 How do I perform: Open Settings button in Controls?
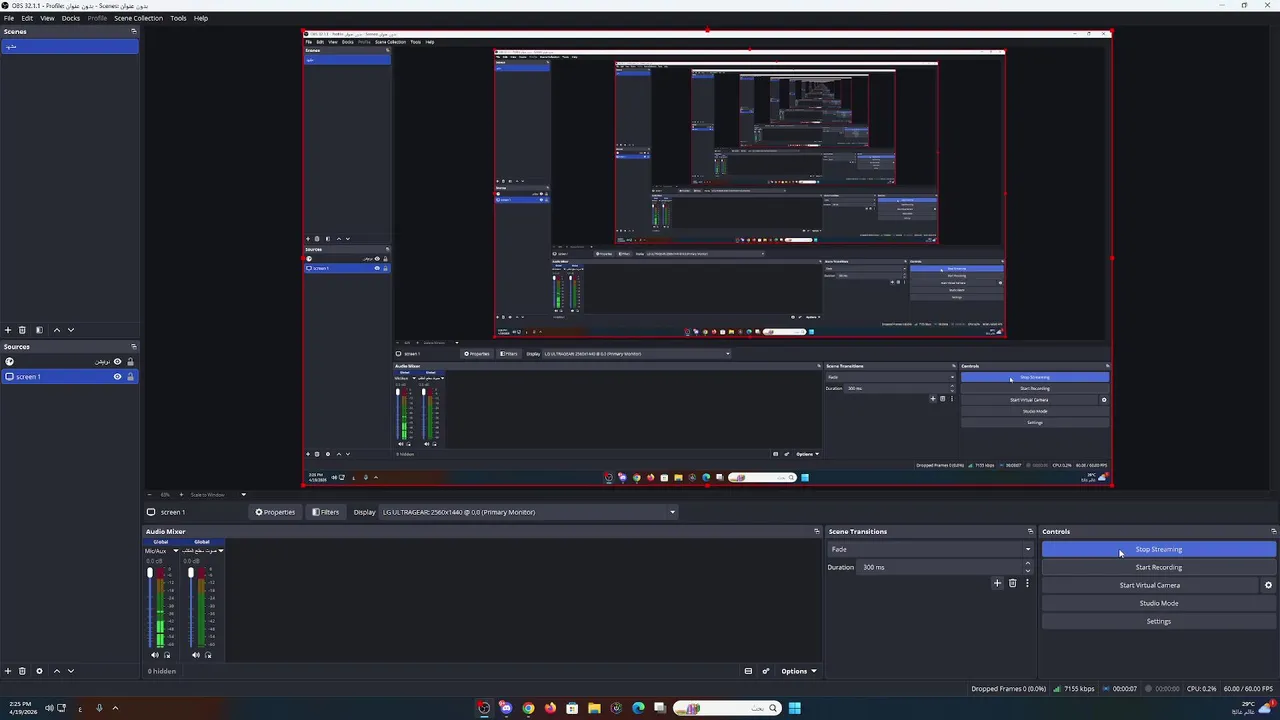pyautogui.click(x=1158, y=621)
